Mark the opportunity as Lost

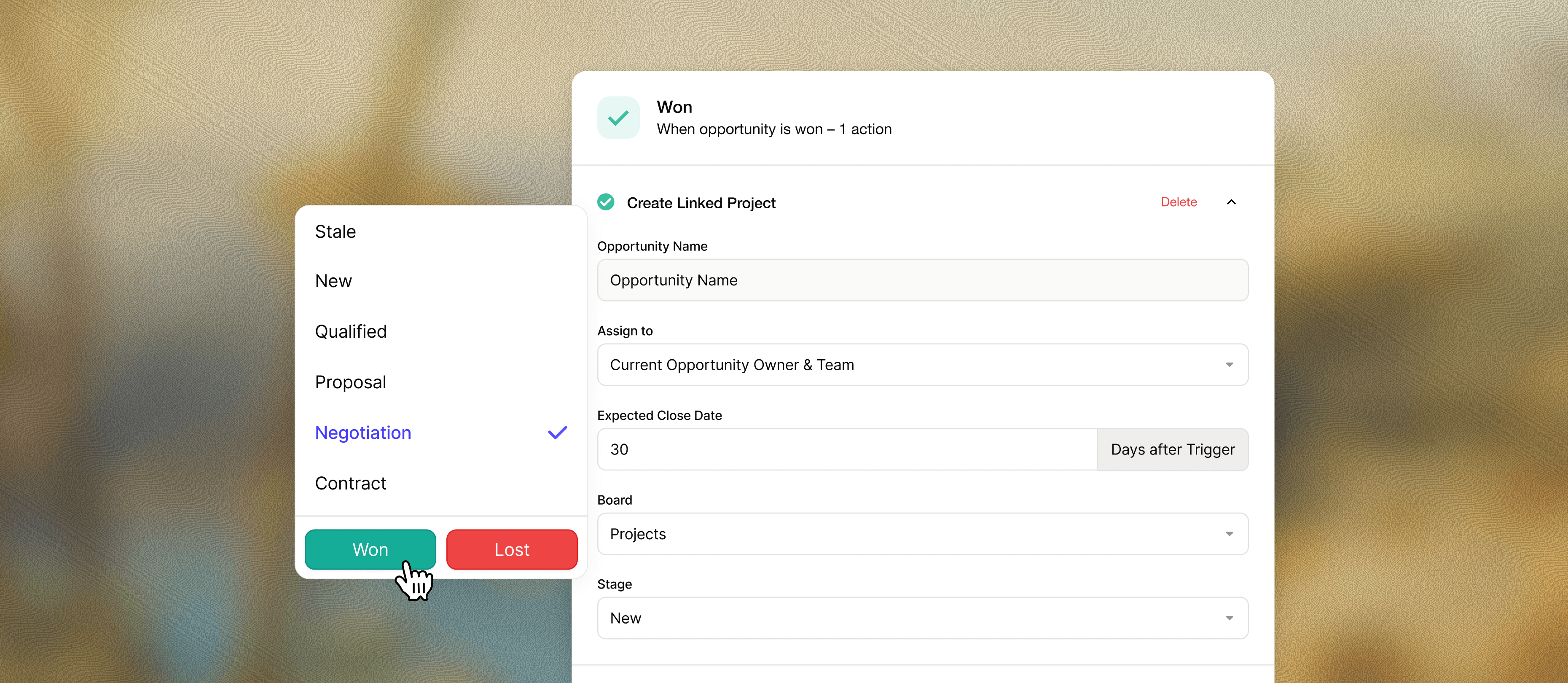pyautogui.click(x=511, y=549)
